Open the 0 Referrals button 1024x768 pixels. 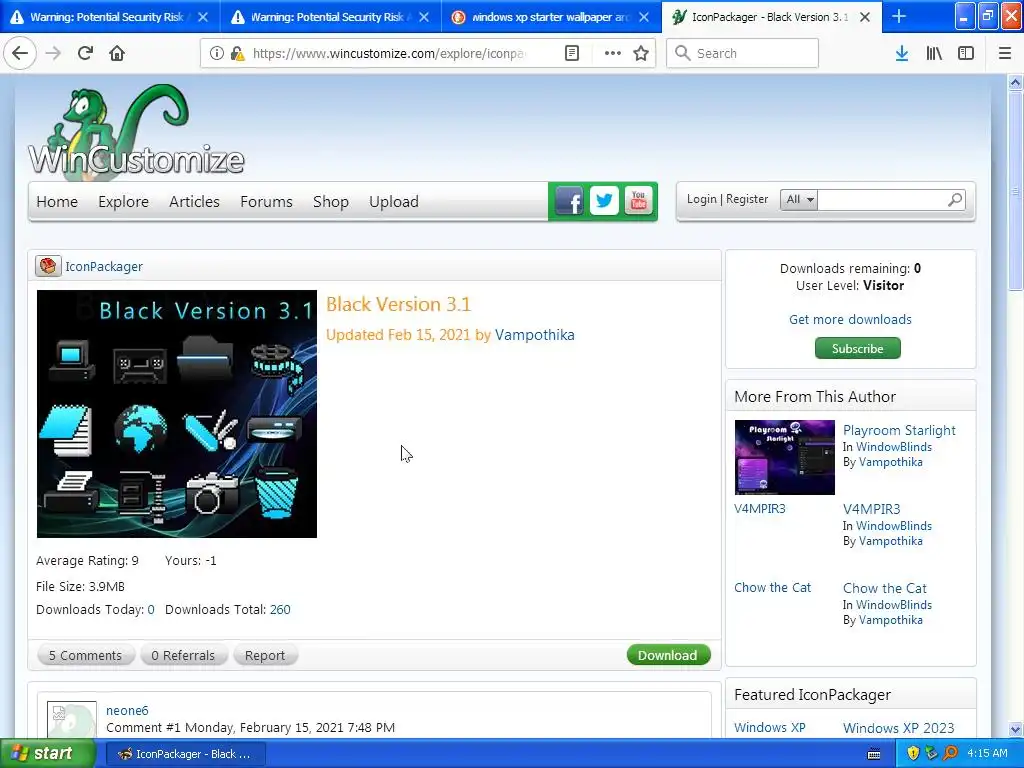[x=183, y=655]
